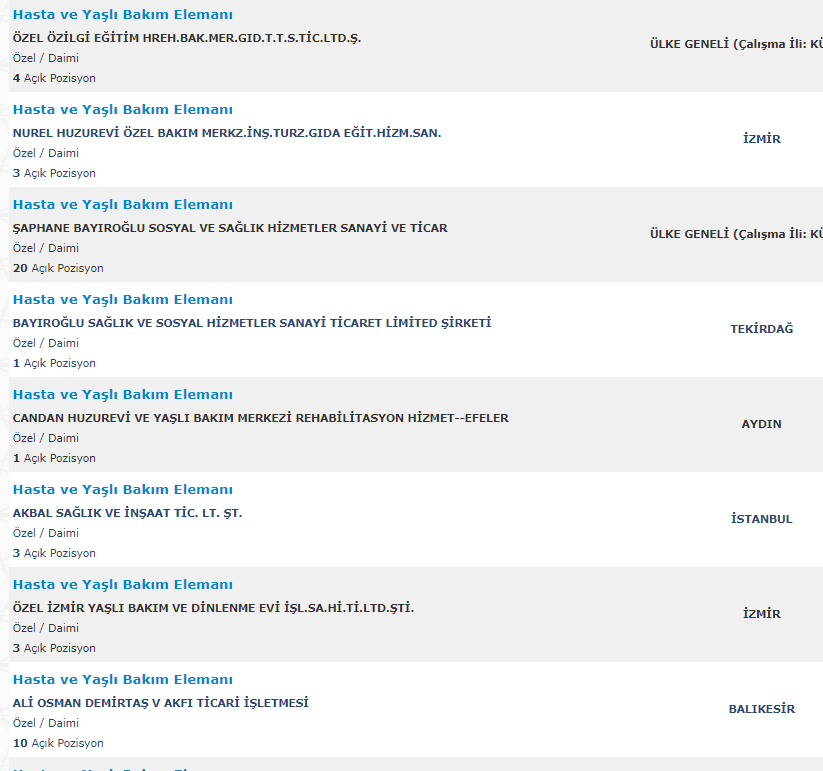The width and height of the screenshot is (823, 771).
Task: Click the AYDIN location label
Action: [761, 424]
